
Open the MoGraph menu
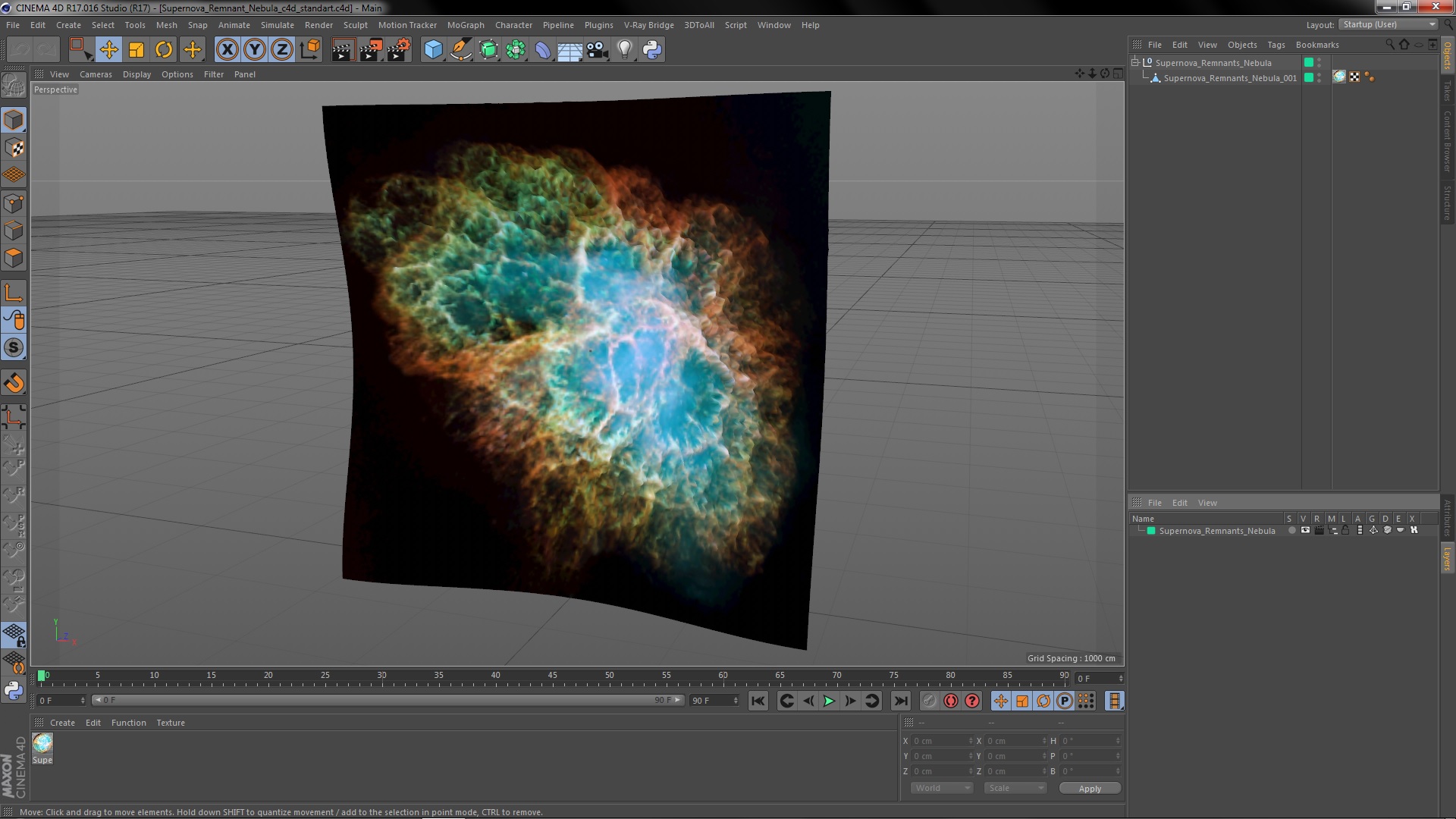coord(465,25)
